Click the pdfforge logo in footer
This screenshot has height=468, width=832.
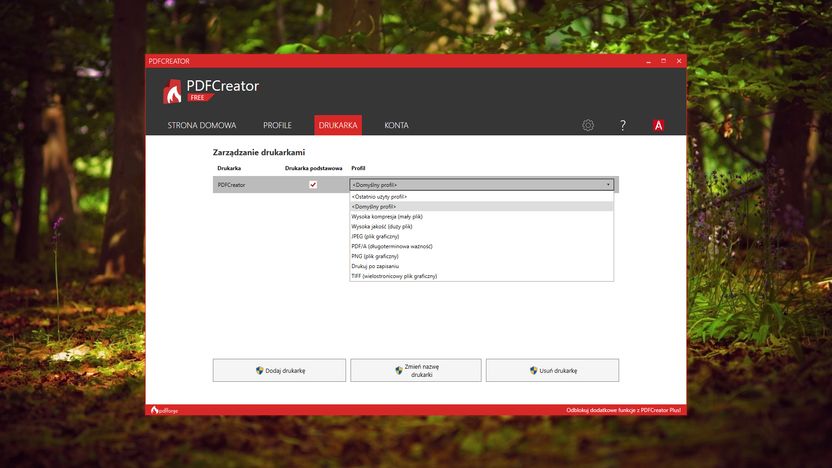point(164,410)
